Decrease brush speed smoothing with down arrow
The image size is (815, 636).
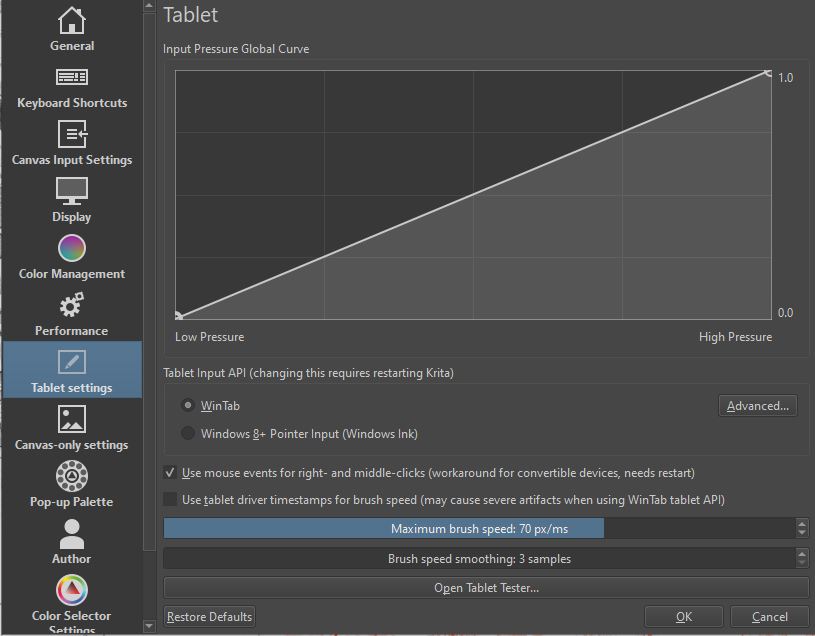[x=802, y=563]
